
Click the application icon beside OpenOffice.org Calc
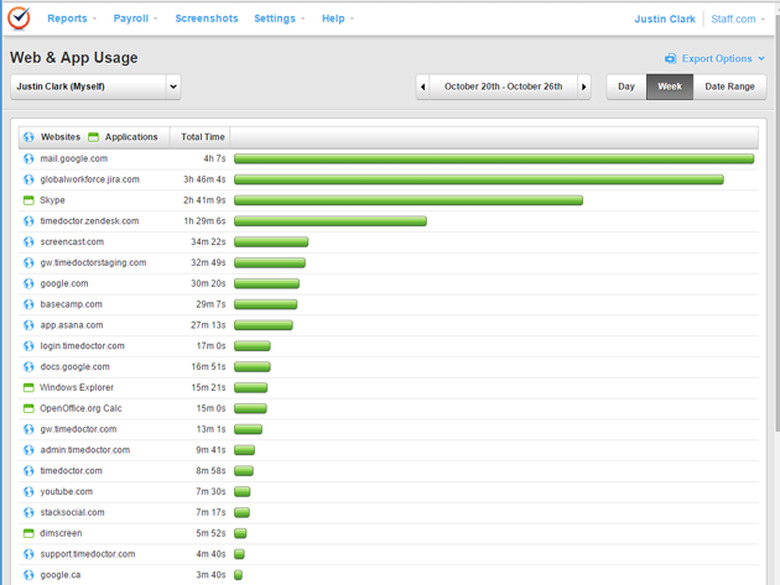[x=29, y=408]
